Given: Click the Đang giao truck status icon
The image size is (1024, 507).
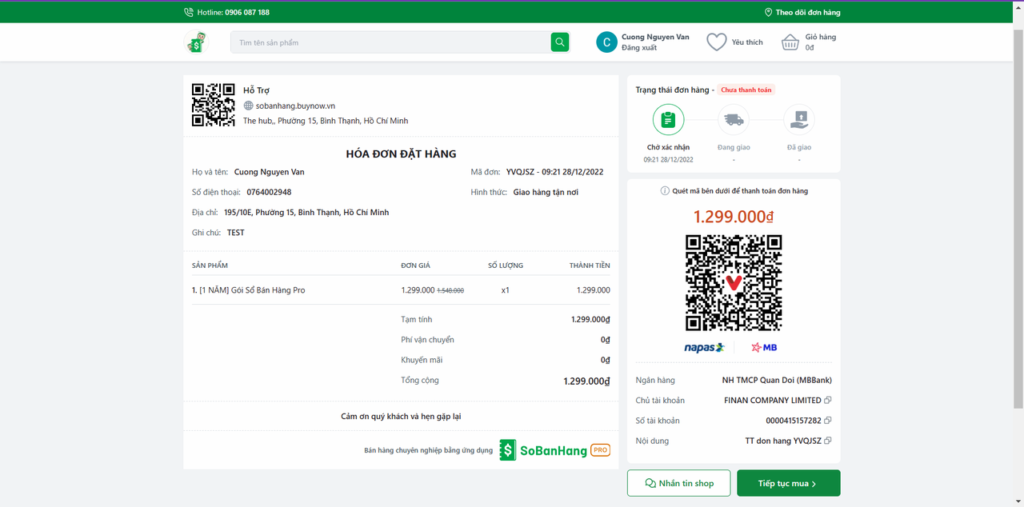Looking at the screenshot, I should (x=733, y=120).
